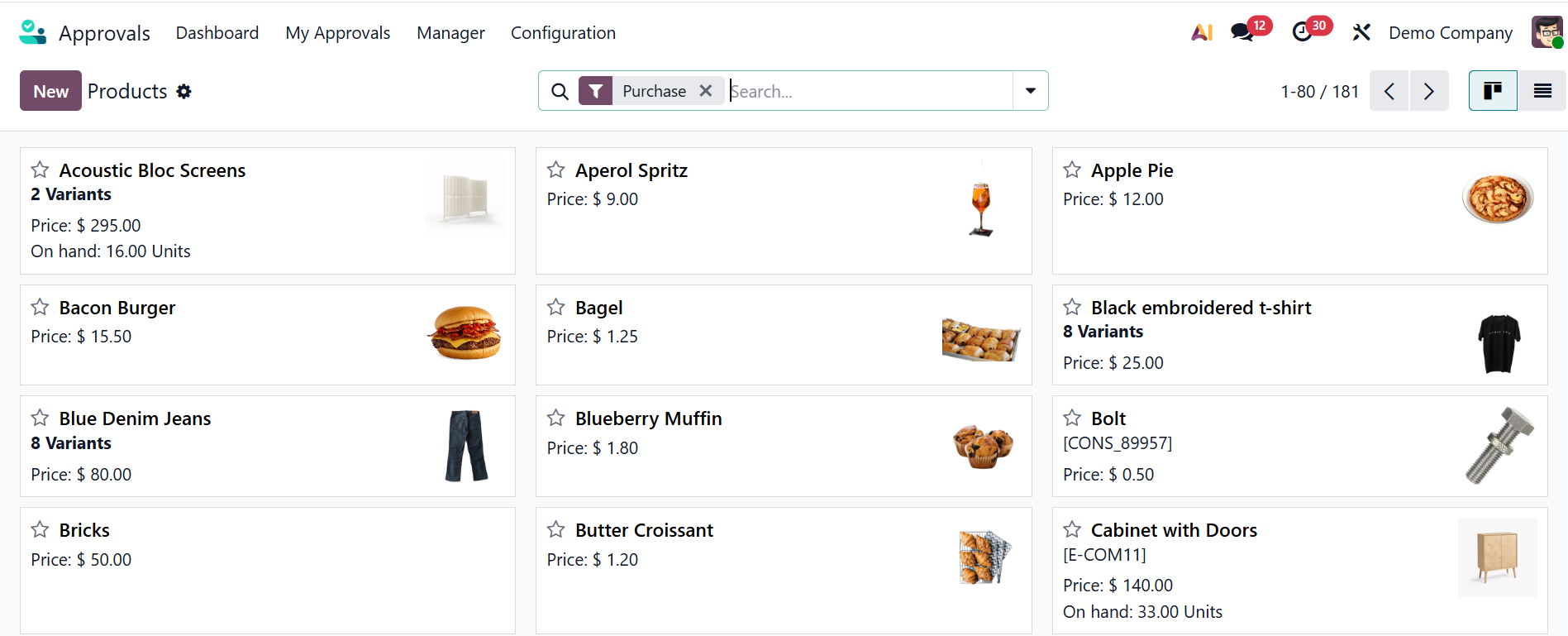
Task: Toggle the favorite star on Bacon Burger
Action: (x=40, y=308)
